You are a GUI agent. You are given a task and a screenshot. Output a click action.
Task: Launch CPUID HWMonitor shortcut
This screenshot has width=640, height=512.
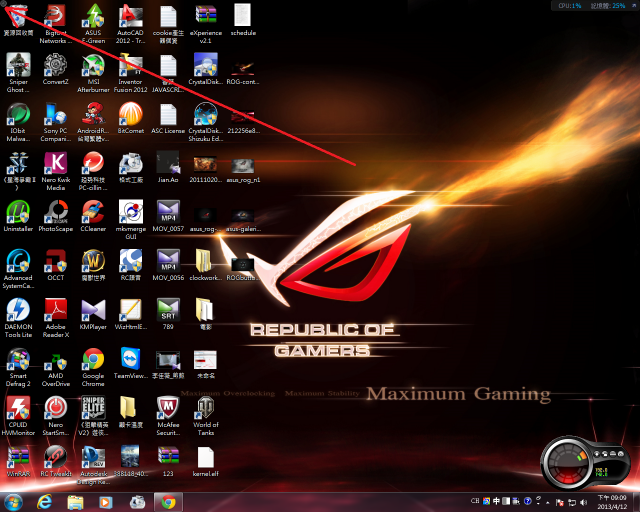click(x=18, y=416)
